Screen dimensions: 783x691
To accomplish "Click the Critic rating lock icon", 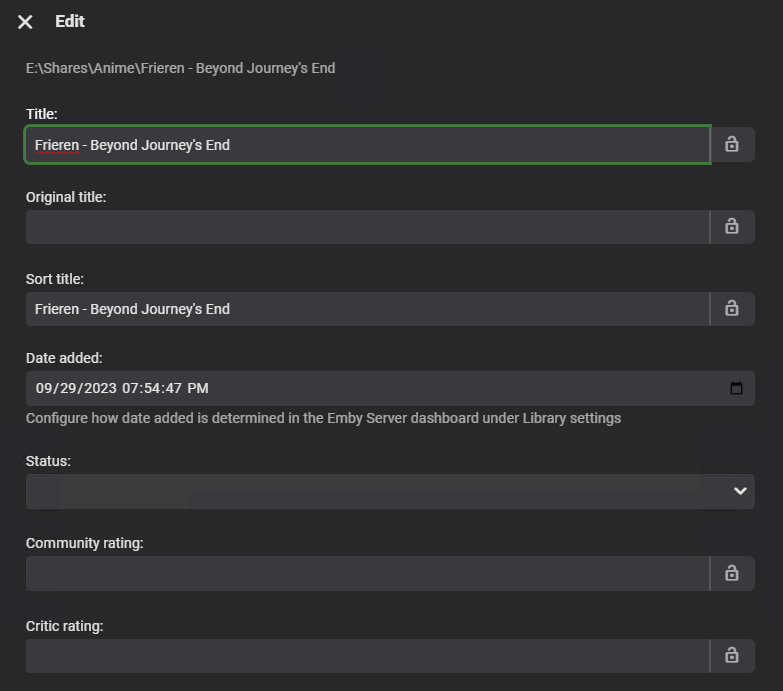I will coord(732,655).
